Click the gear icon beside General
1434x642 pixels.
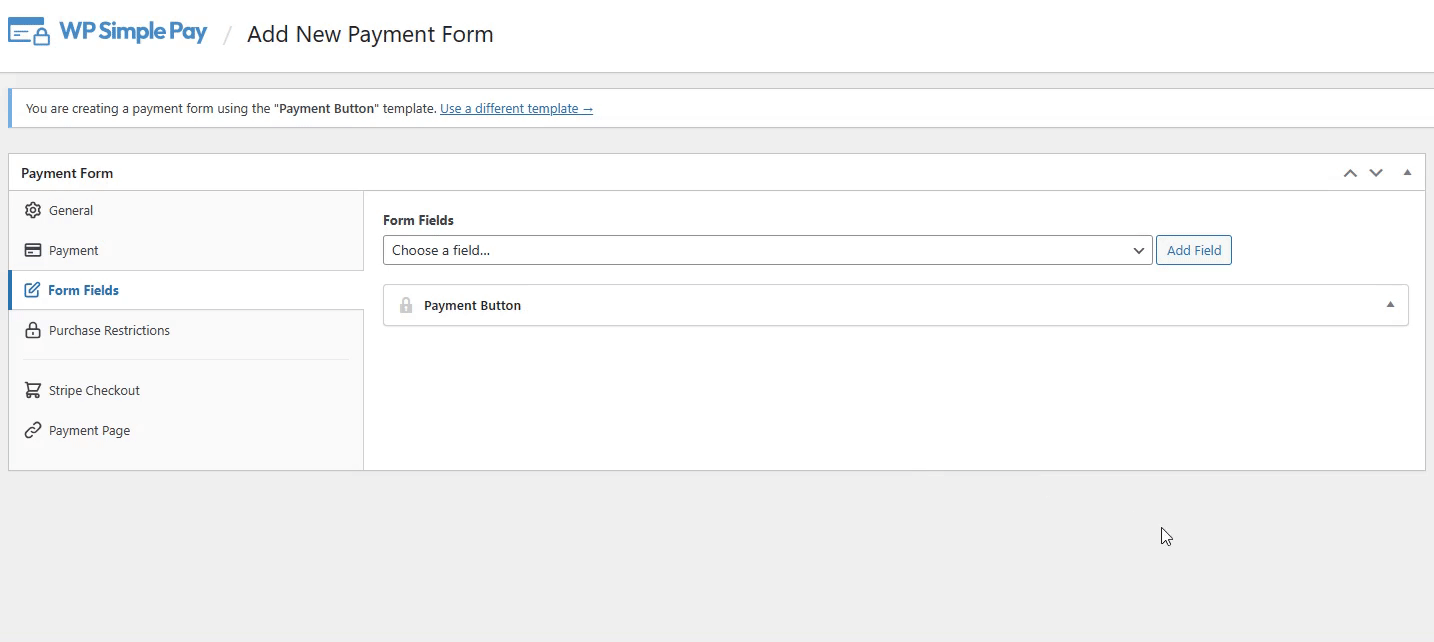click(x=33, y=211)
